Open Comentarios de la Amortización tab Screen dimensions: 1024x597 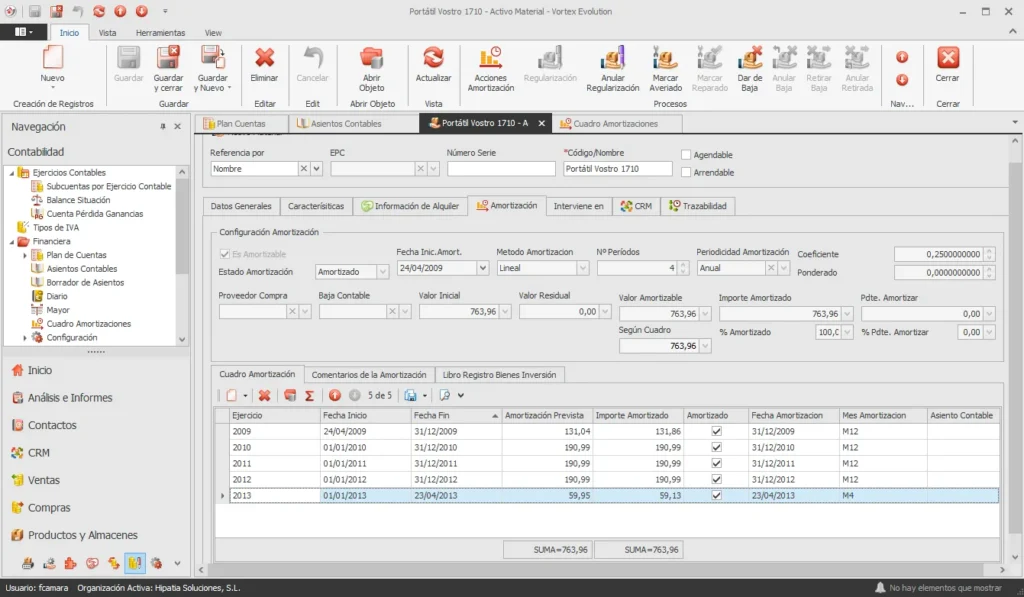[x=369, y=375]
